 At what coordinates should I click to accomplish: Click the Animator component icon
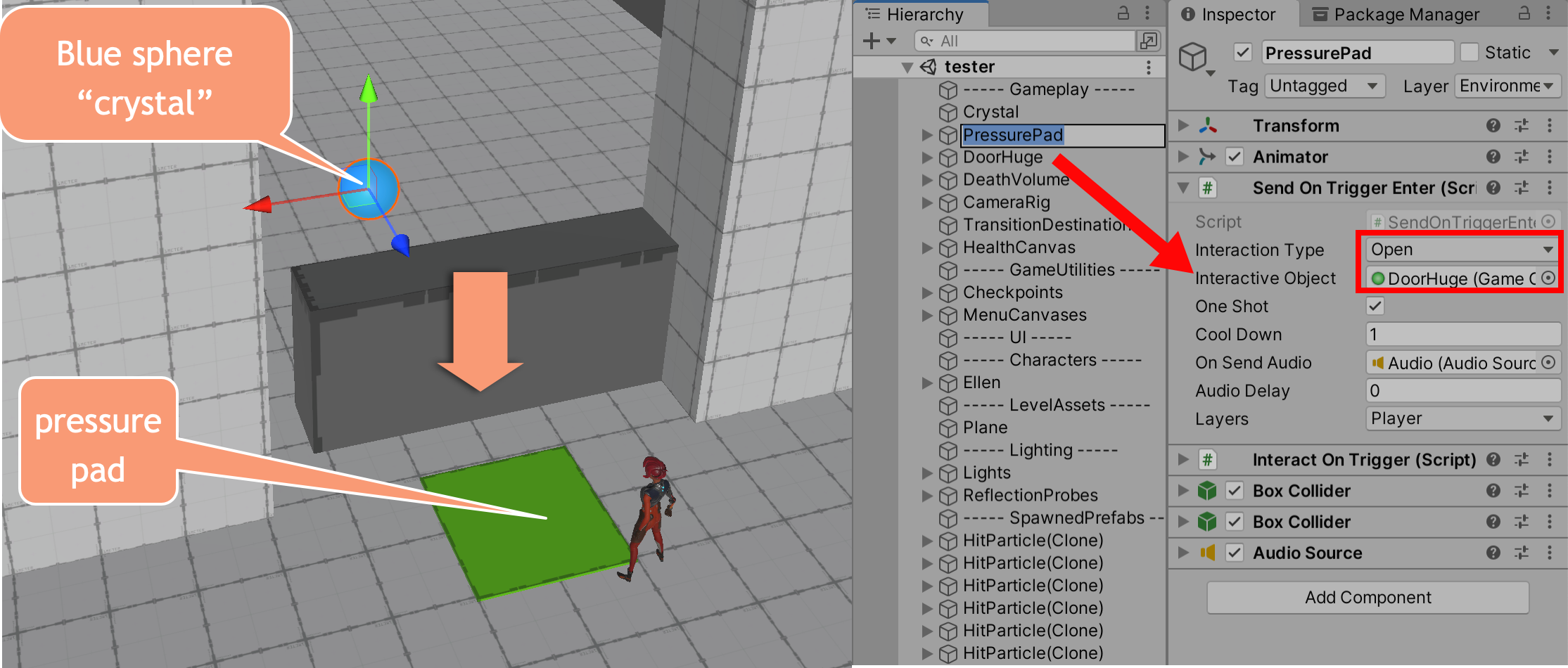click(x=1207, y=157)
